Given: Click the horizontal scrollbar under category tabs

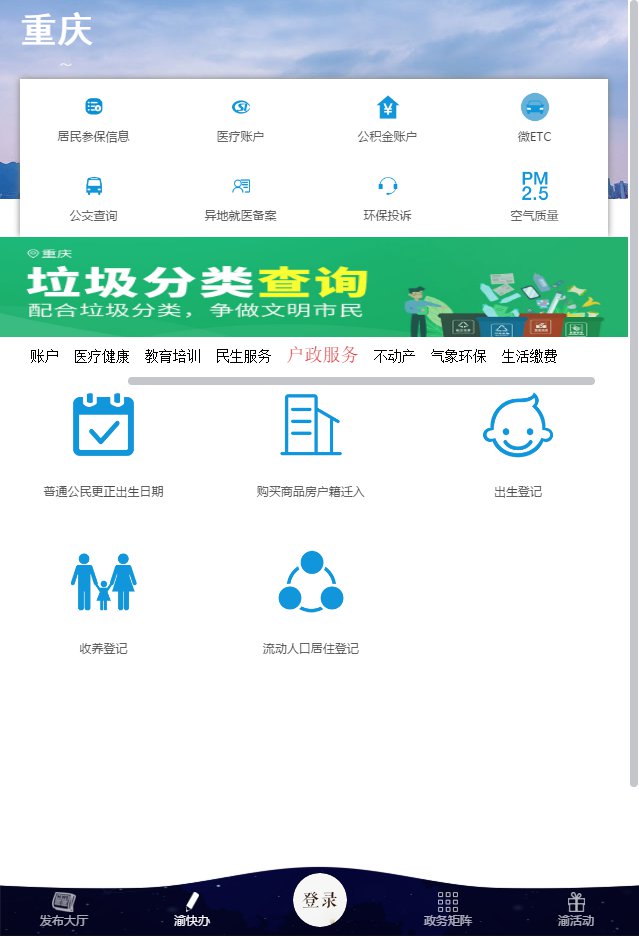Looking at the screenshot, I should coord(360,381).
